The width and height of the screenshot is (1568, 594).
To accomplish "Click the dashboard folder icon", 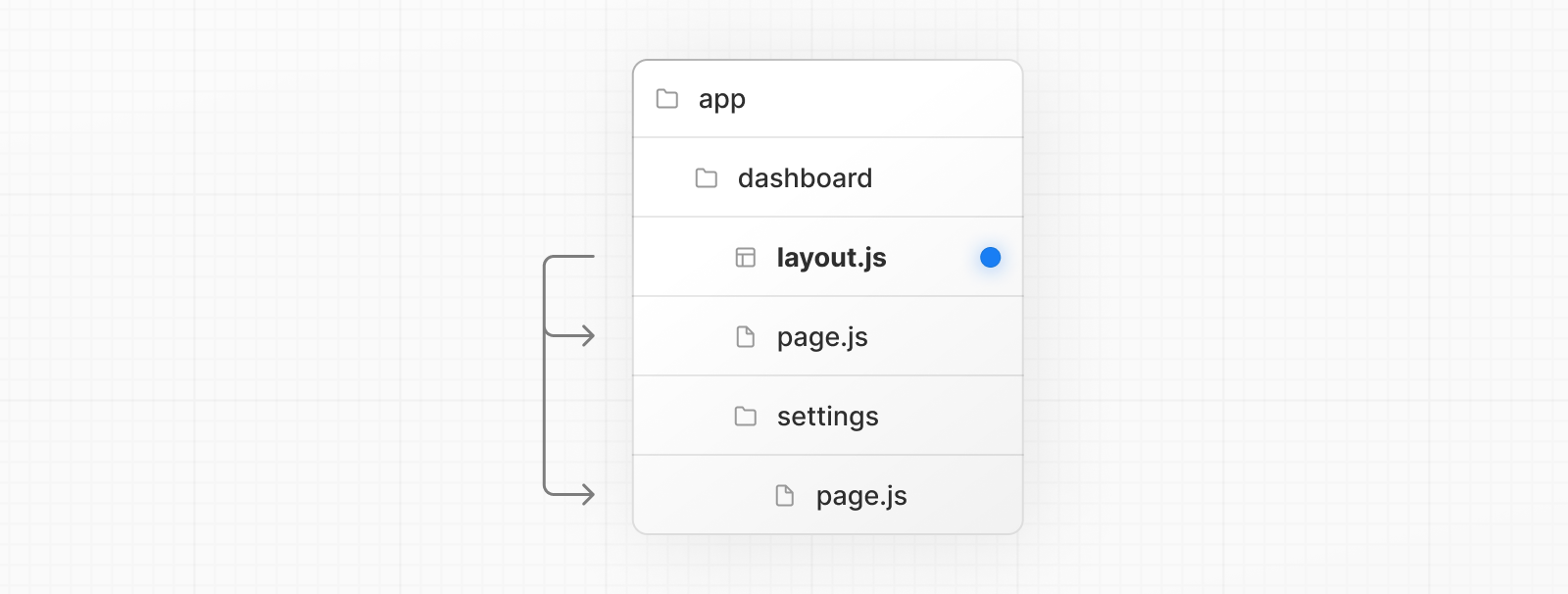I will tap(707, 178).
